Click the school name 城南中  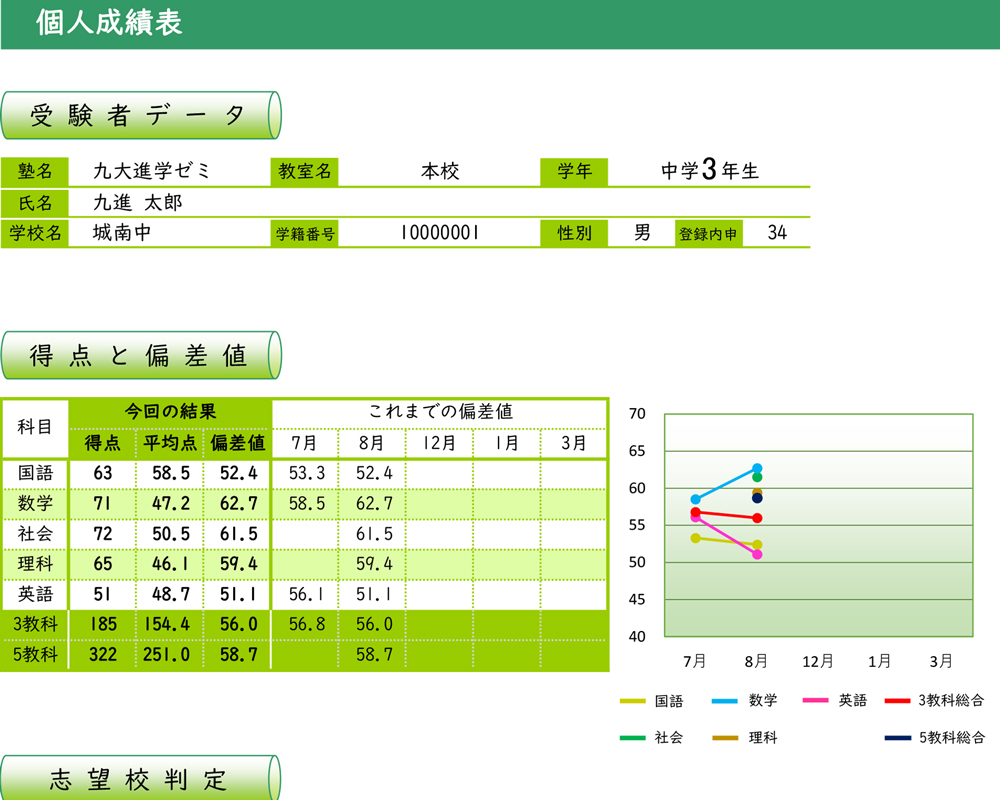tap(122, 232)
